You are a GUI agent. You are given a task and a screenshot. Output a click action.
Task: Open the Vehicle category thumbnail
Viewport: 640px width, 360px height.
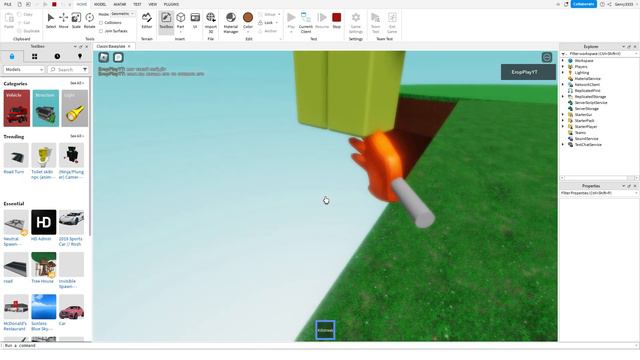pos(17,108)
